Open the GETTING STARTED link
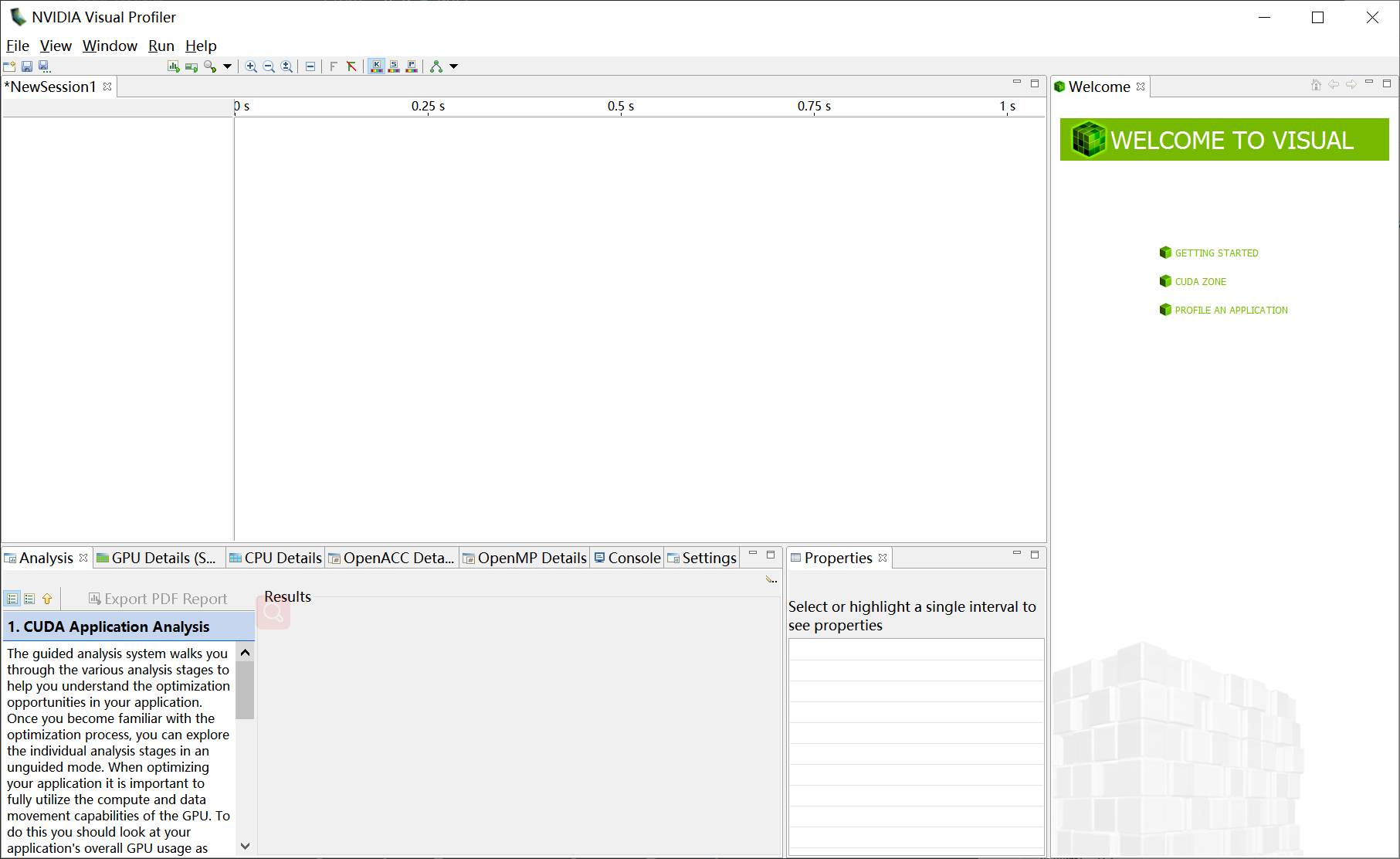 click(x=1208, y=253)
